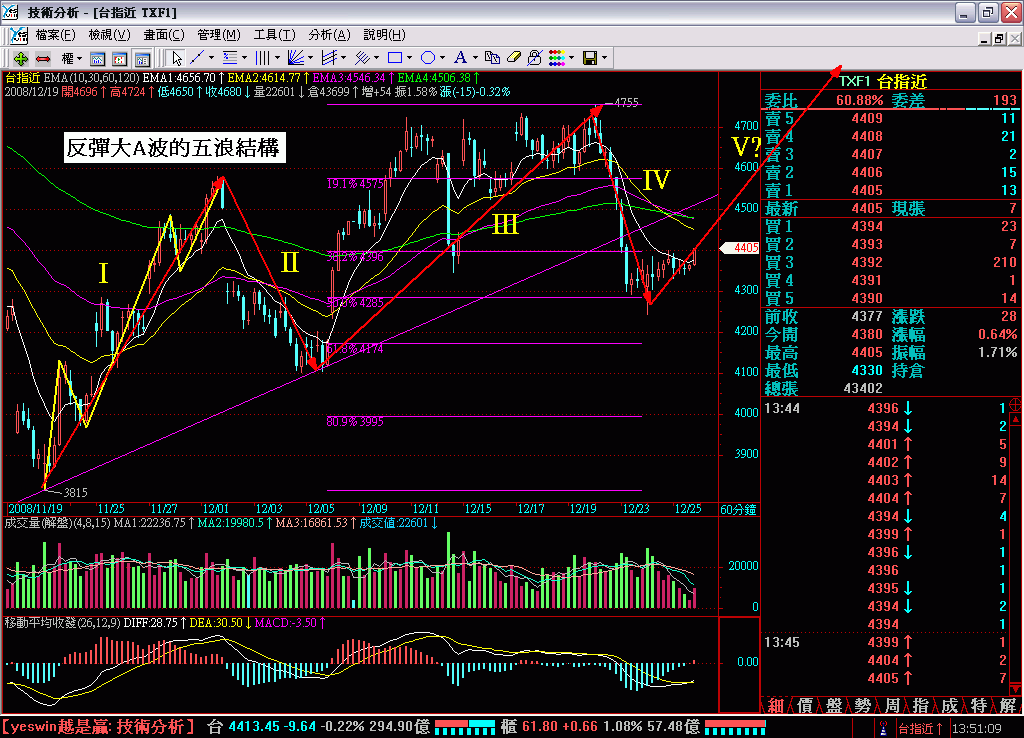Click the 60分鐘 timeframe label
This screenshot has width=1024, height=738.
coord(739,509)
